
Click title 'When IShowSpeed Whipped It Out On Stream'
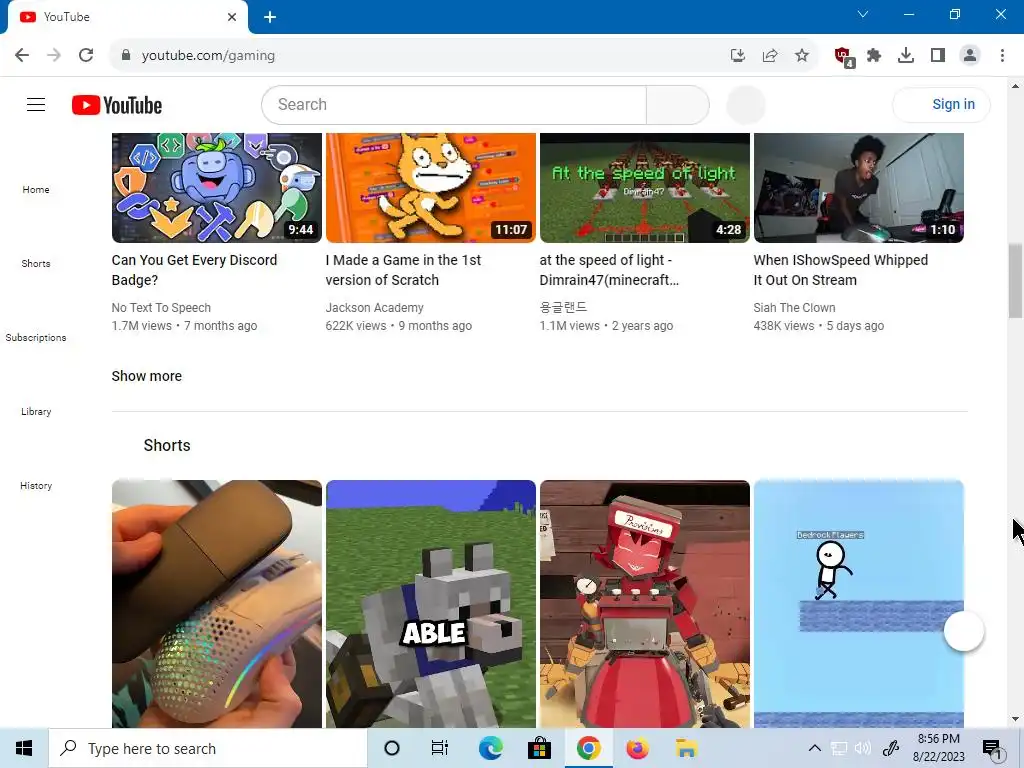840,270
